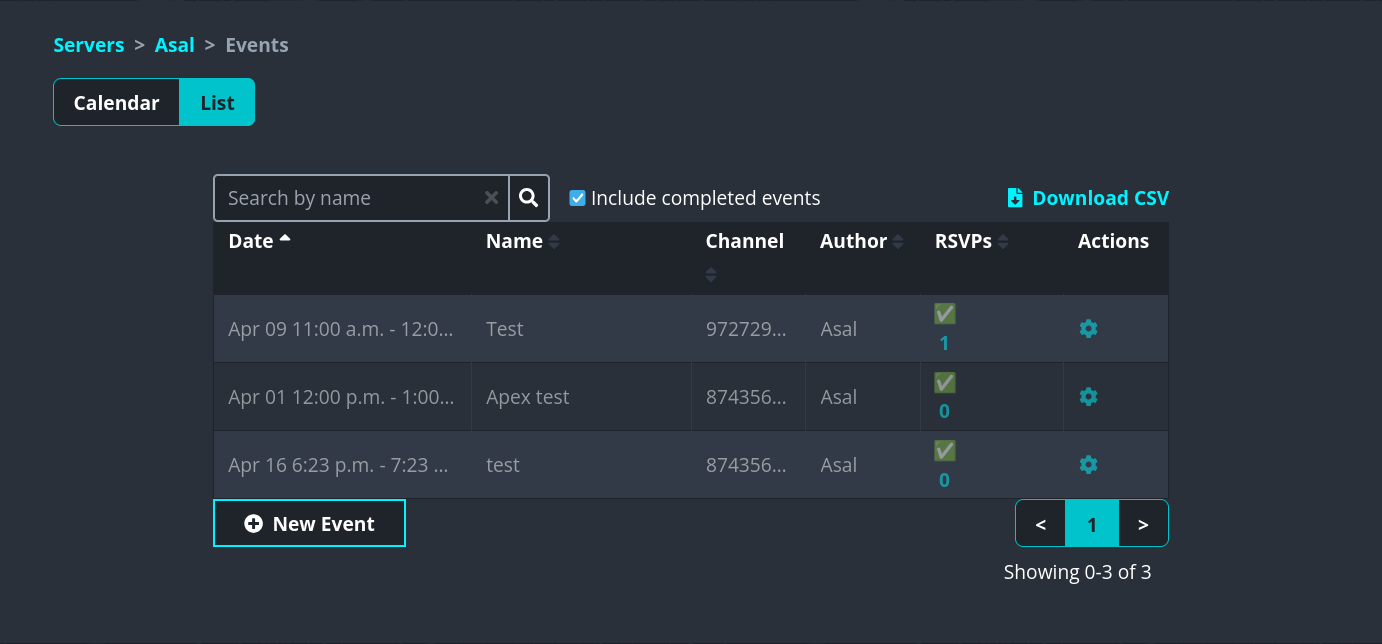Click the search magnifier icon
Image resolution: width=1382 pixels, height=644 pixels.
(528, 197)
